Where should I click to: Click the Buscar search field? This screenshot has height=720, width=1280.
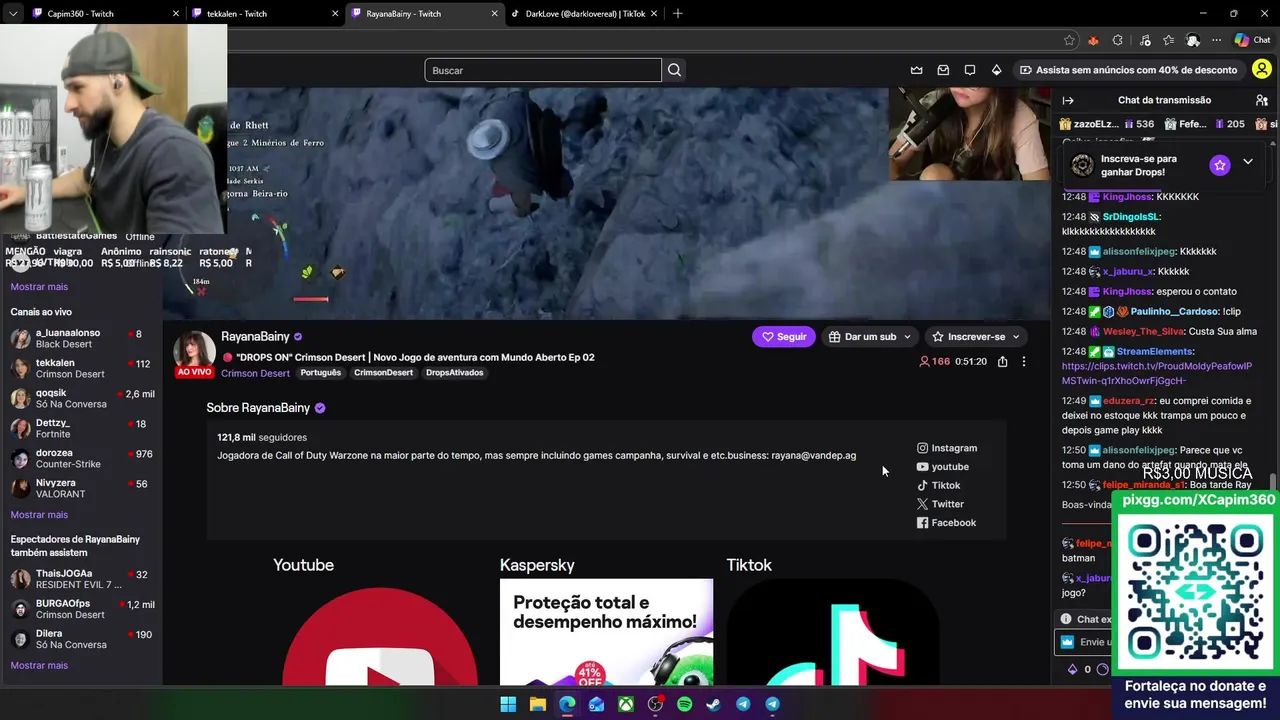coord(543,70)
